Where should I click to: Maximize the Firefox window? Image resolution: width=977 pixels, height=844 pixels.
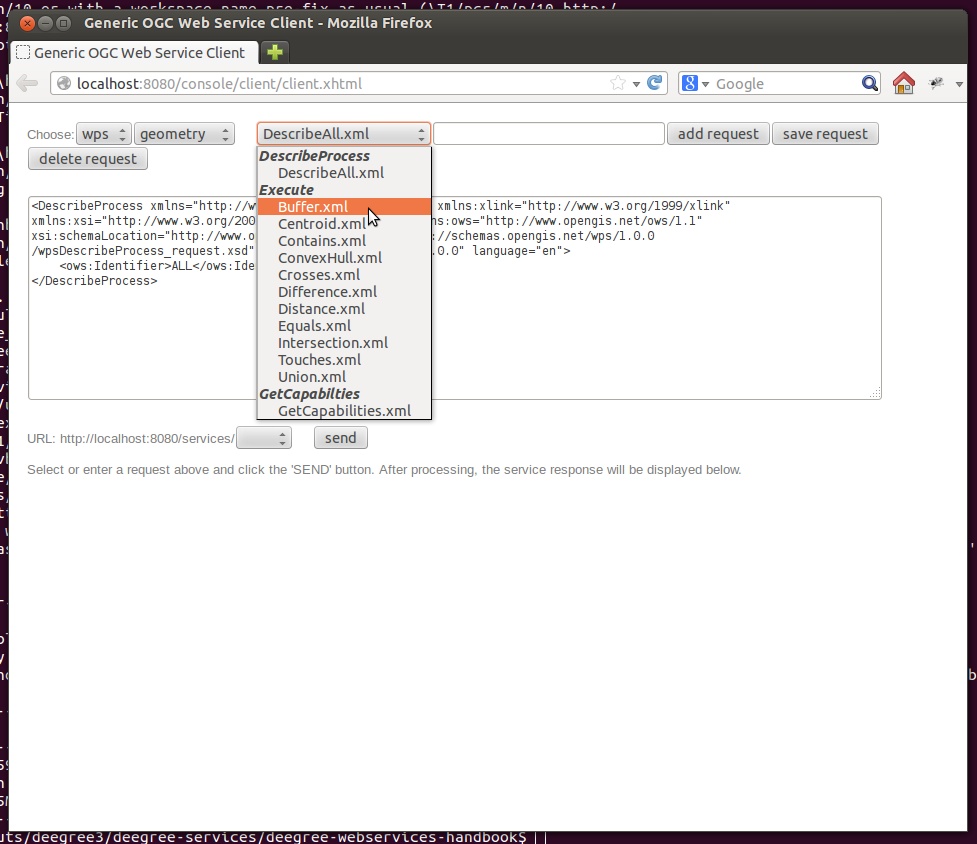pyautogui.click(x=63, y=24)
